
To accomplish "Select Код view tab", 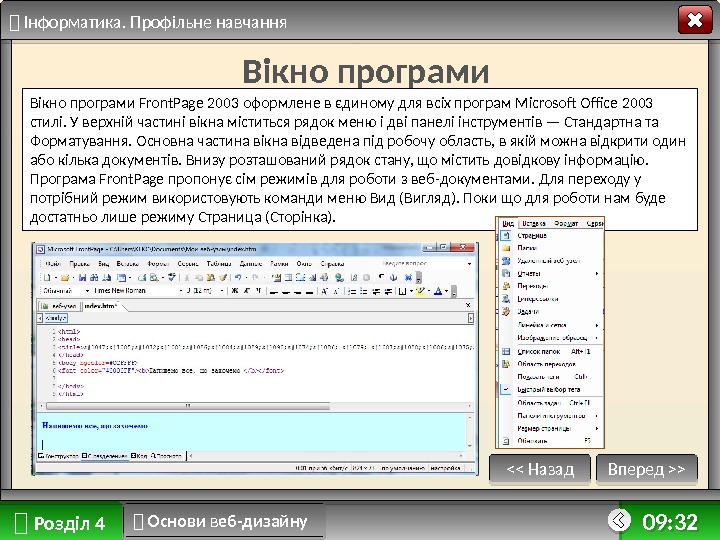I will (139, 456).
